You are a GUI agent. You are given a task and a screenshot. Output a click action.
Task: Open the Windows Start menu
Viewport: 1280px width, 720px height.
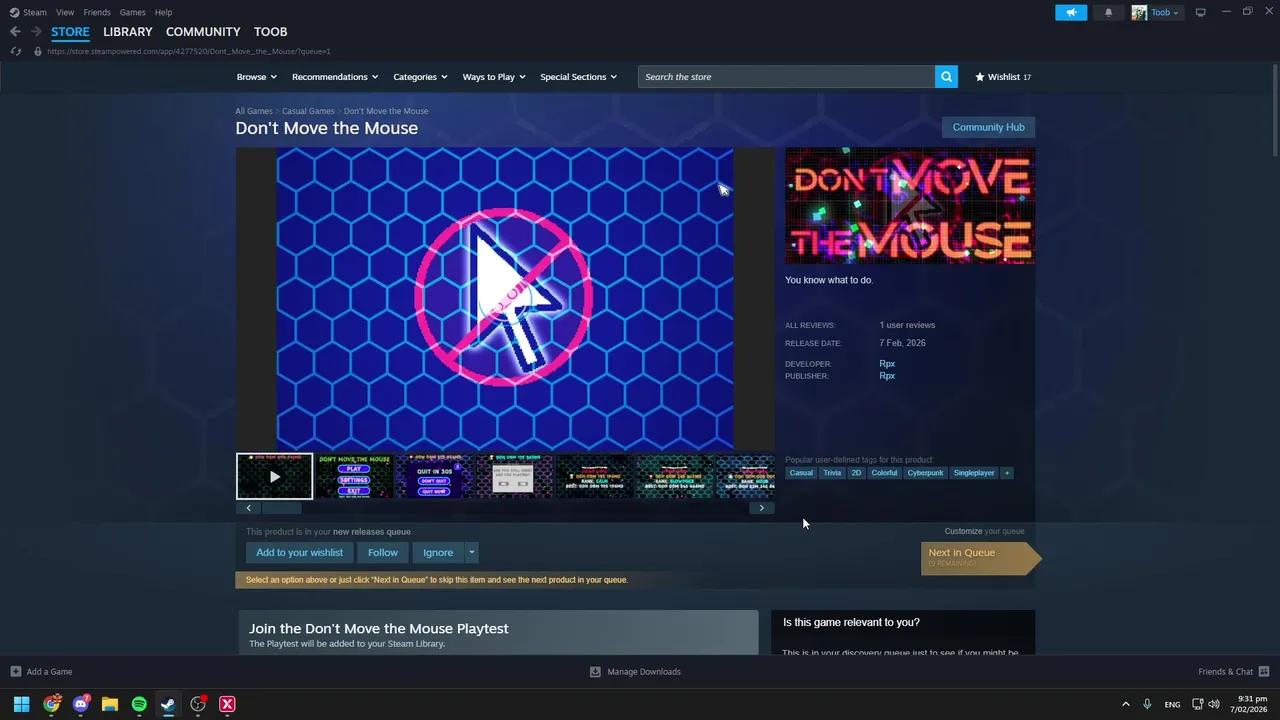21,704
